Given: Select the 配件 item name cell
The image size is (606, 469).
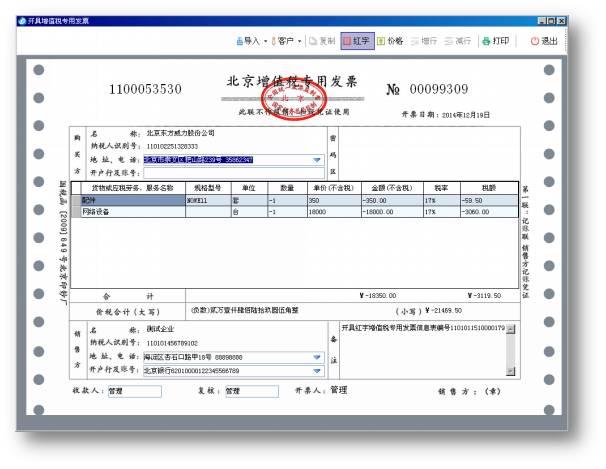Looking at the screenshot, I should (x=133, y=201).
